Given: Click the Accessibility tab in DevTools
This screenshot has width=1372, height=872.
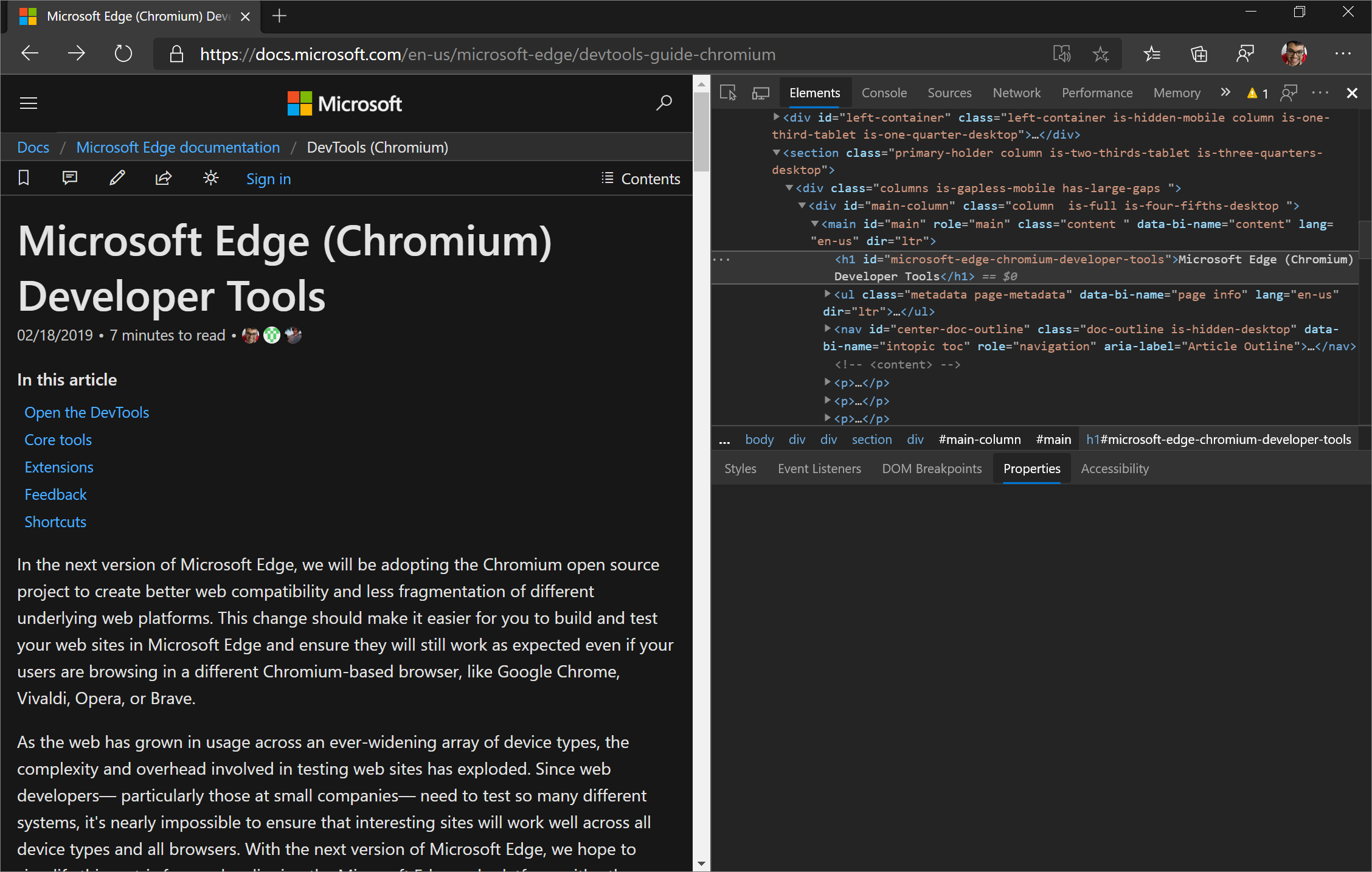Looking at the screenshot, I should tap(1114, 468).
